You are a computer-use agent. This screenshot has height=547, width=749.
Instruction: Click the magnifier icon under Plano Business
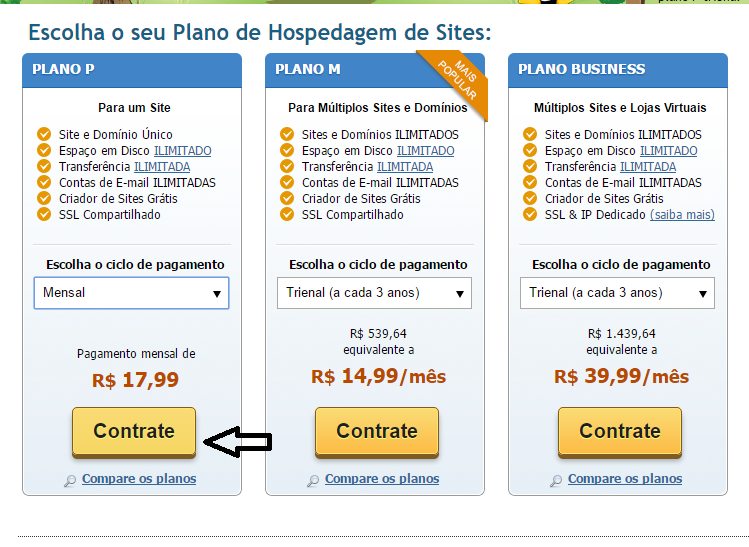556,481
